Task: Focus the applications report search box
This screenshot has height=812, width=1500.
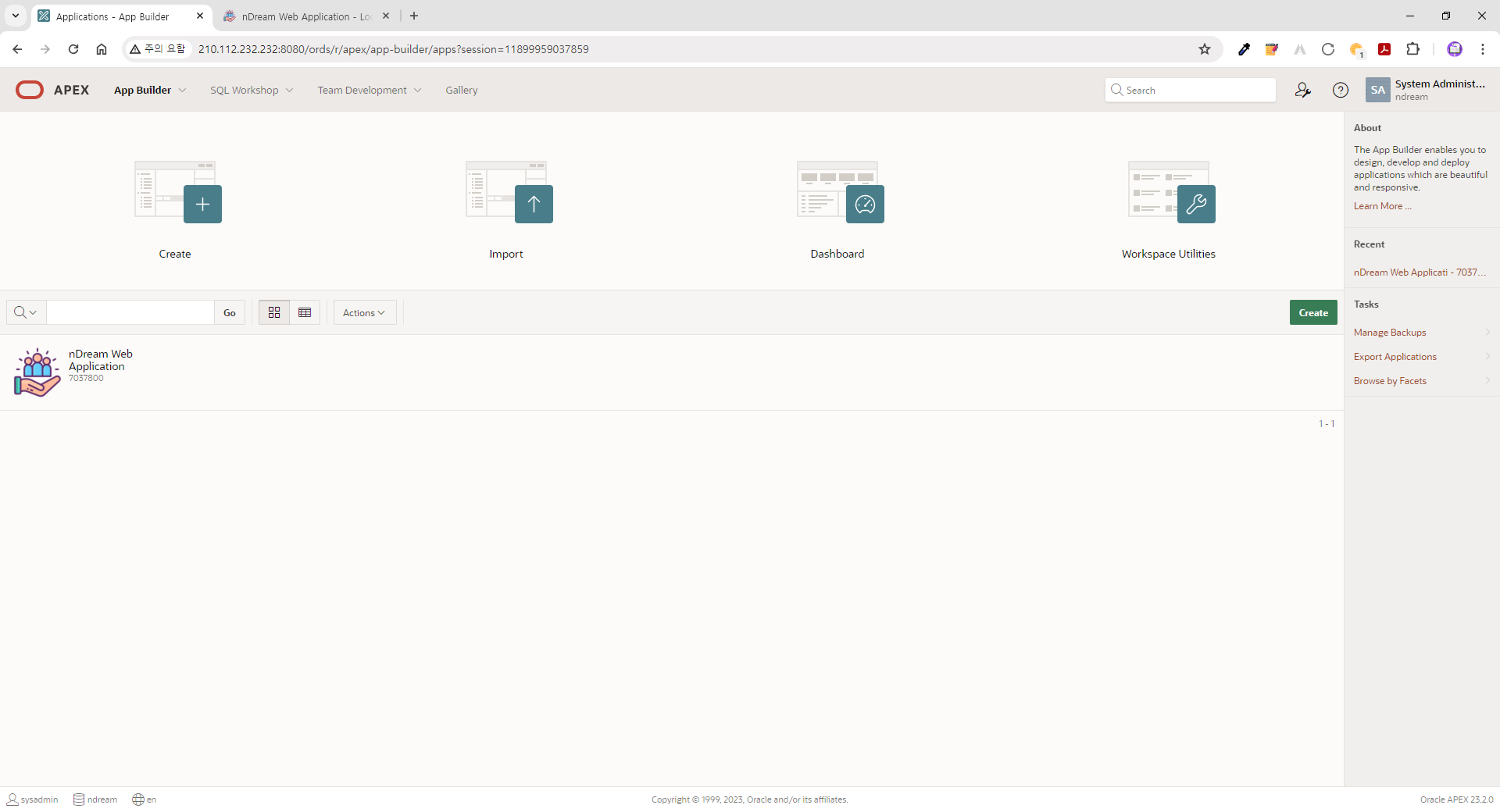Action: [x=130, y=312]
